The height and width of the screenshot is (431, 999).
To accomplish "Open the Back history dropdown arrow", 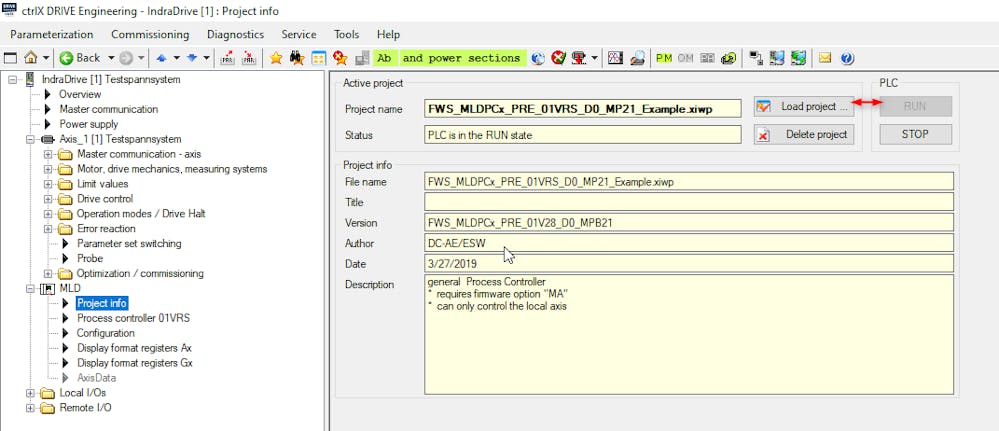I will (x=111, y=58).
